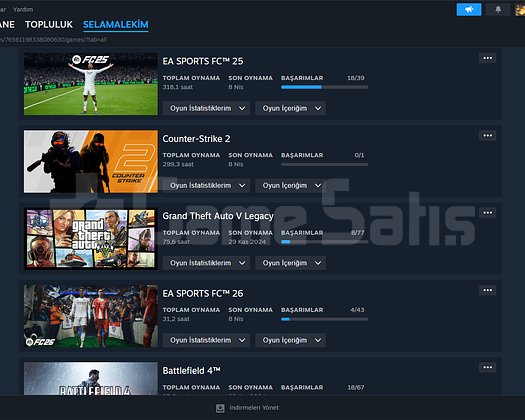Open Grand Theft Auto V Legacy title
Image resolution: width=525 pixels, height=420 pixels.
[x=218, y=216]
